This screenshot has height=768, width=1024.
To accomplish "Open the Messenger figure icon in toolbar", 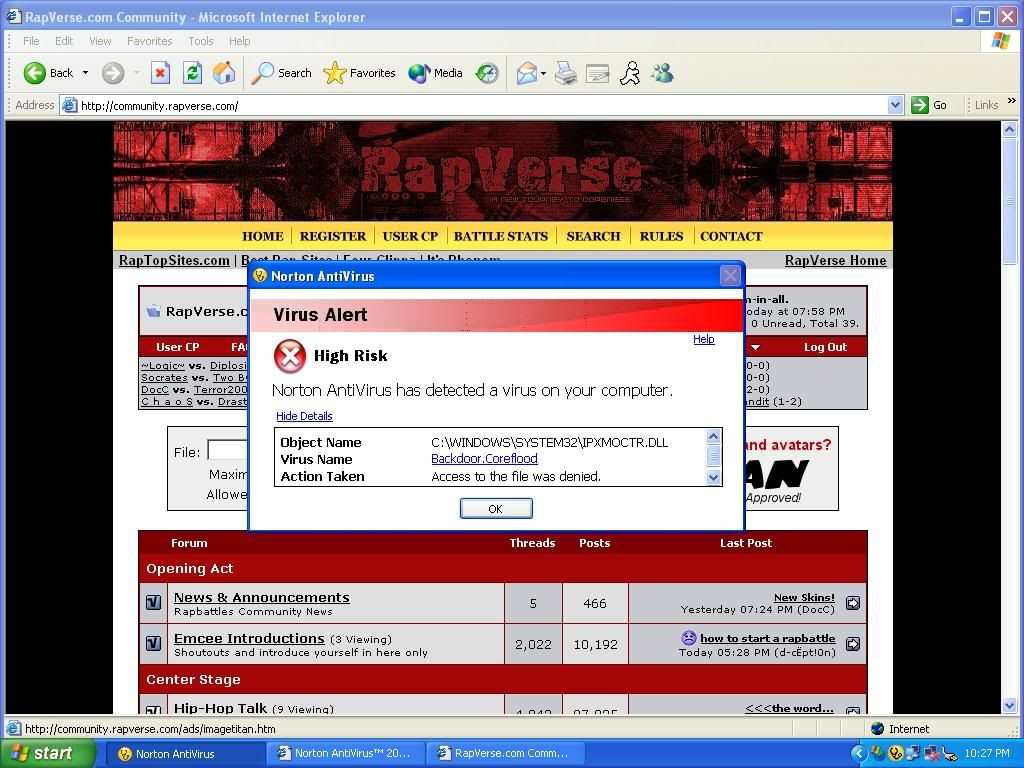I will click(630, 73).
